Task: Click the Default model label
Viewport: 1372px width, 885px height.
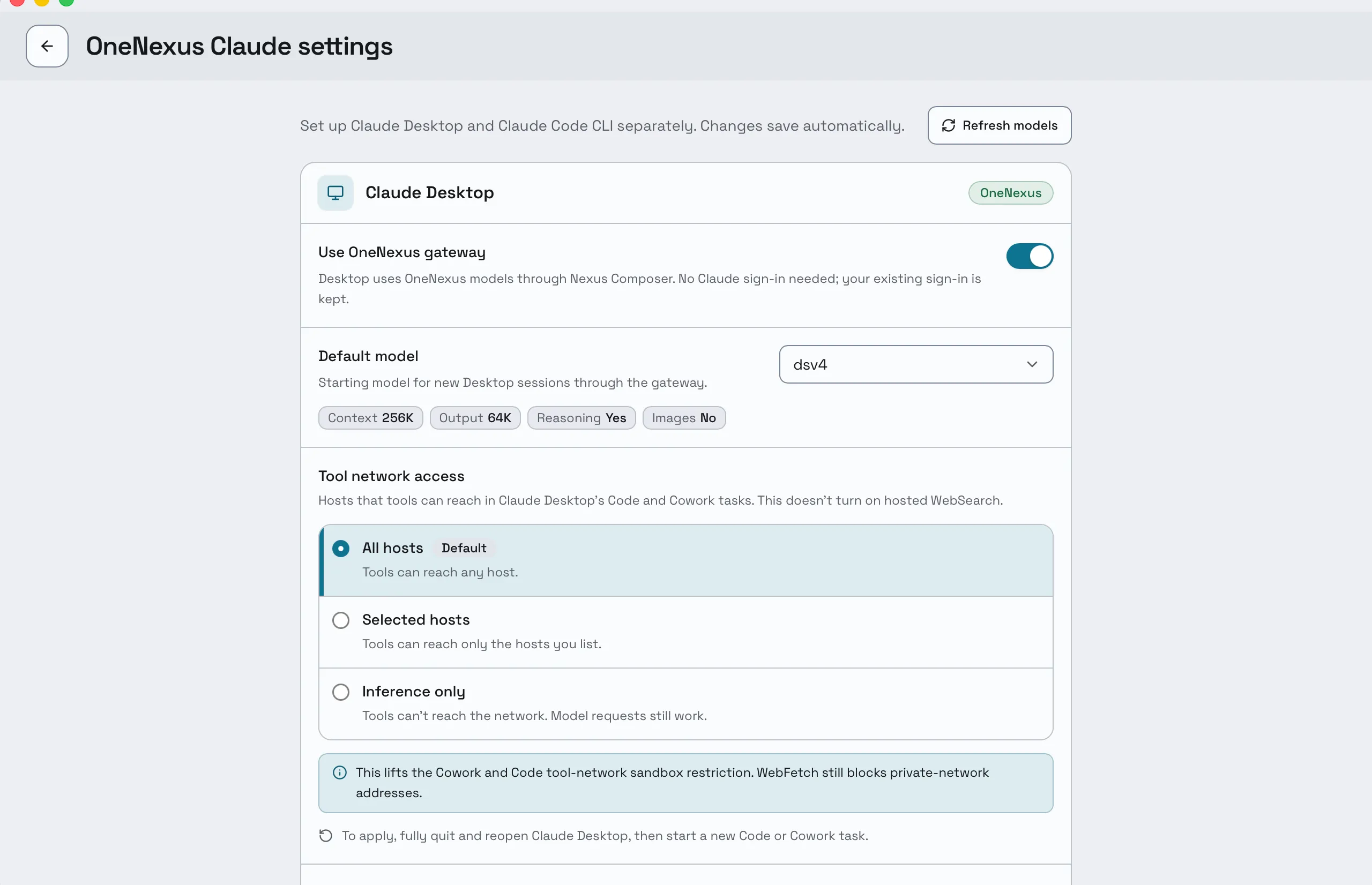Action: point(368,356)
